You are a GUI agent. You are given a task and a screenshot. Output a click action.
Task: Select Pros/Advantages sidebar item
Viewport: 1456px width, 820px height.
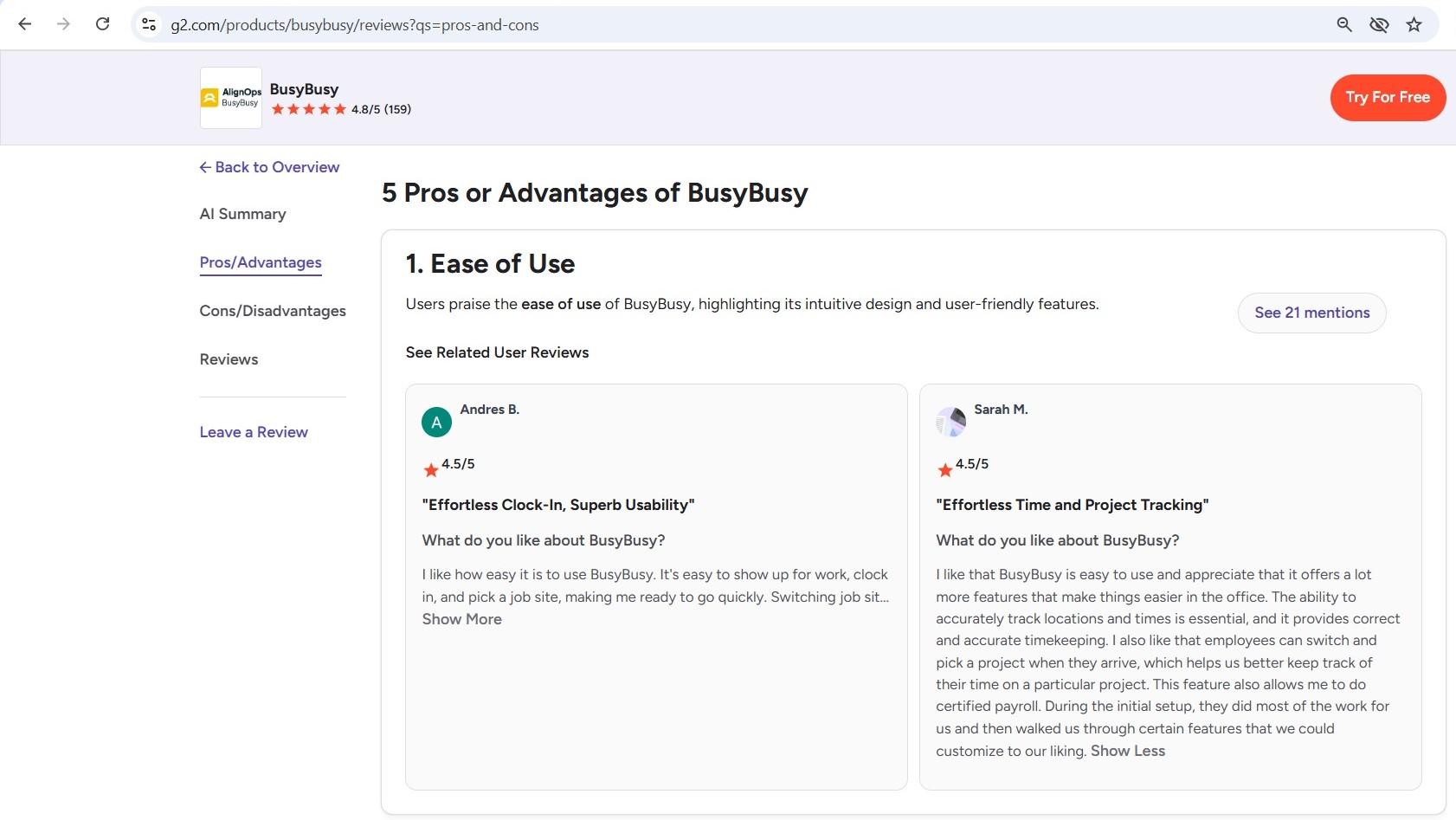pos(261,262)
